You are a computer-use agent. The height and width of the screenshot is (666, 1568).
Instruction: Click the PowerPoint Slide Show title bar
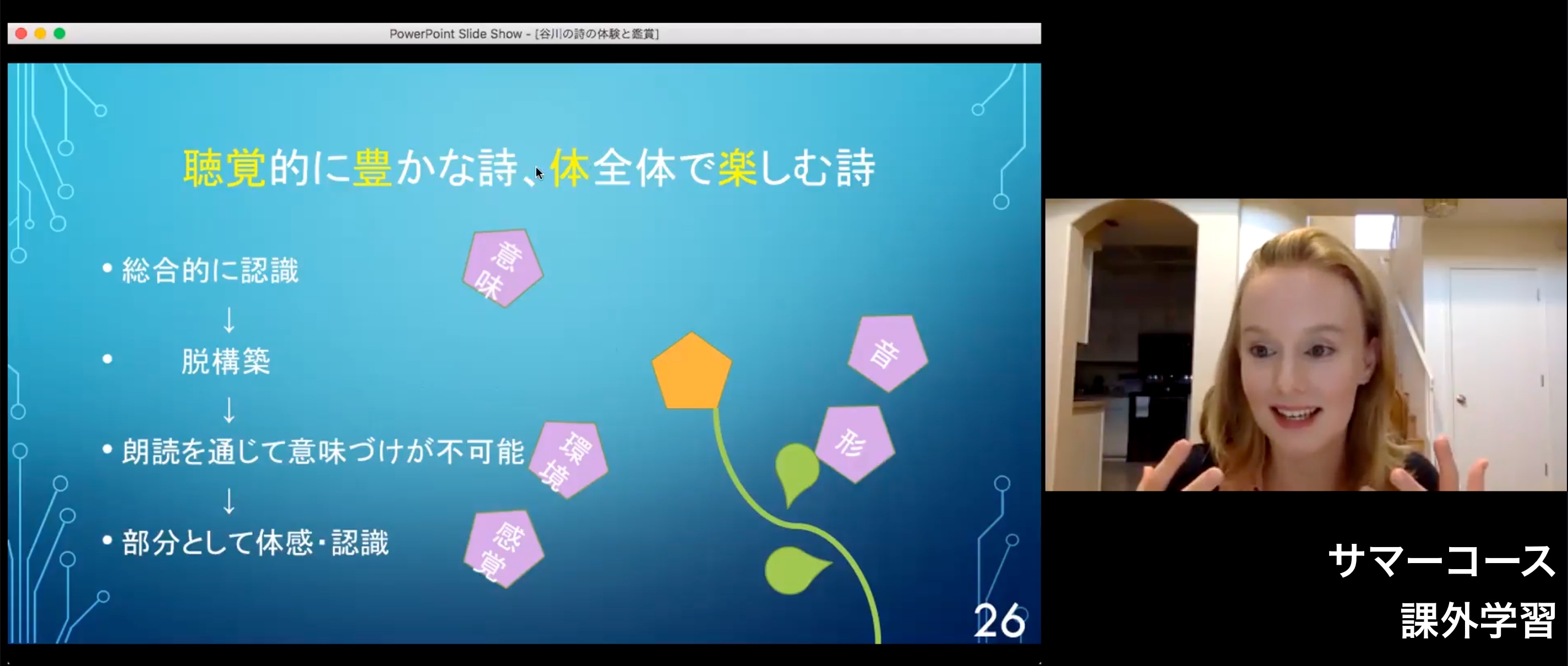(x=524, y=34)
